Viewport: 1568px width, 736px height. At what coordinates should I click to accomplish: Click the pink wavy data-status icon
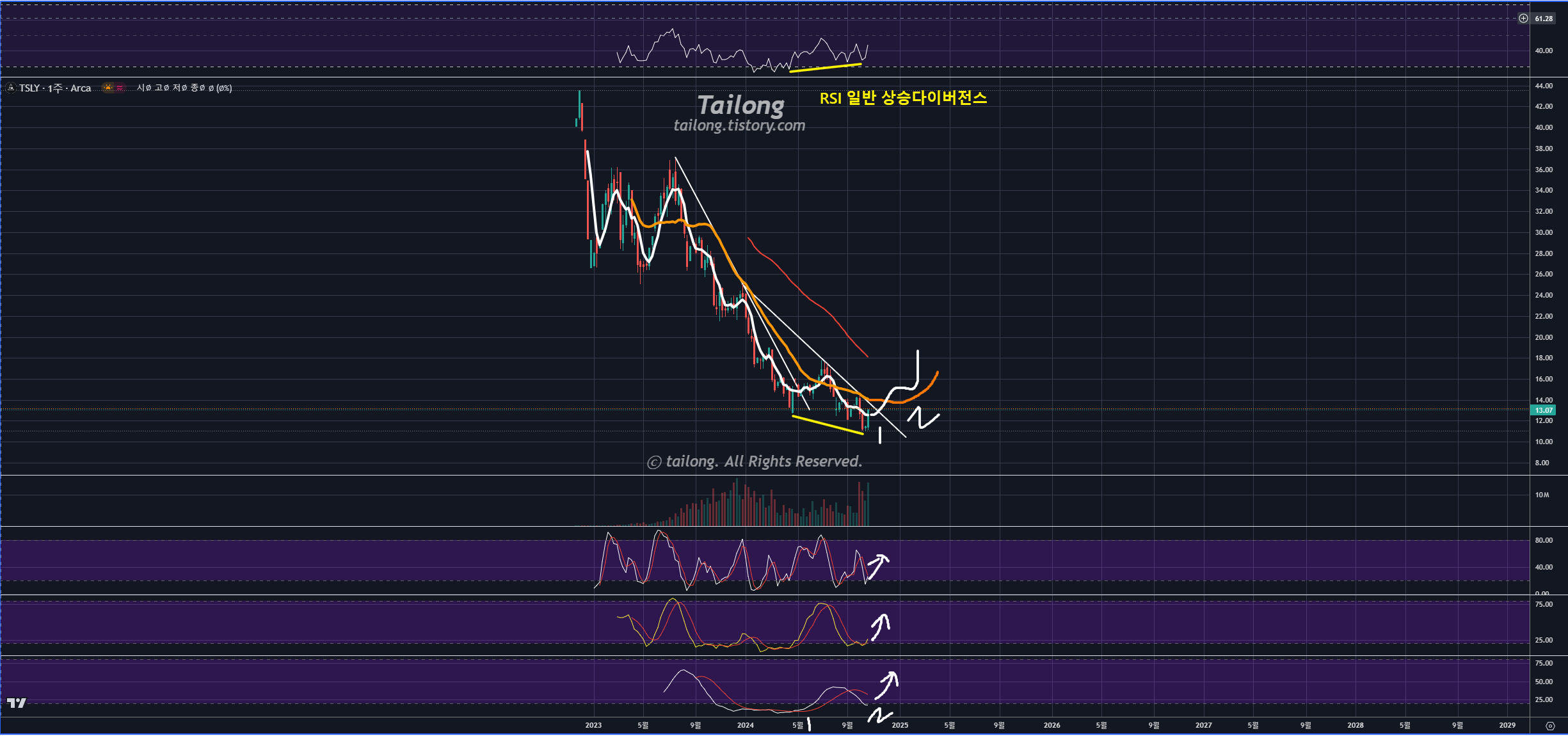tap(120, 88)
